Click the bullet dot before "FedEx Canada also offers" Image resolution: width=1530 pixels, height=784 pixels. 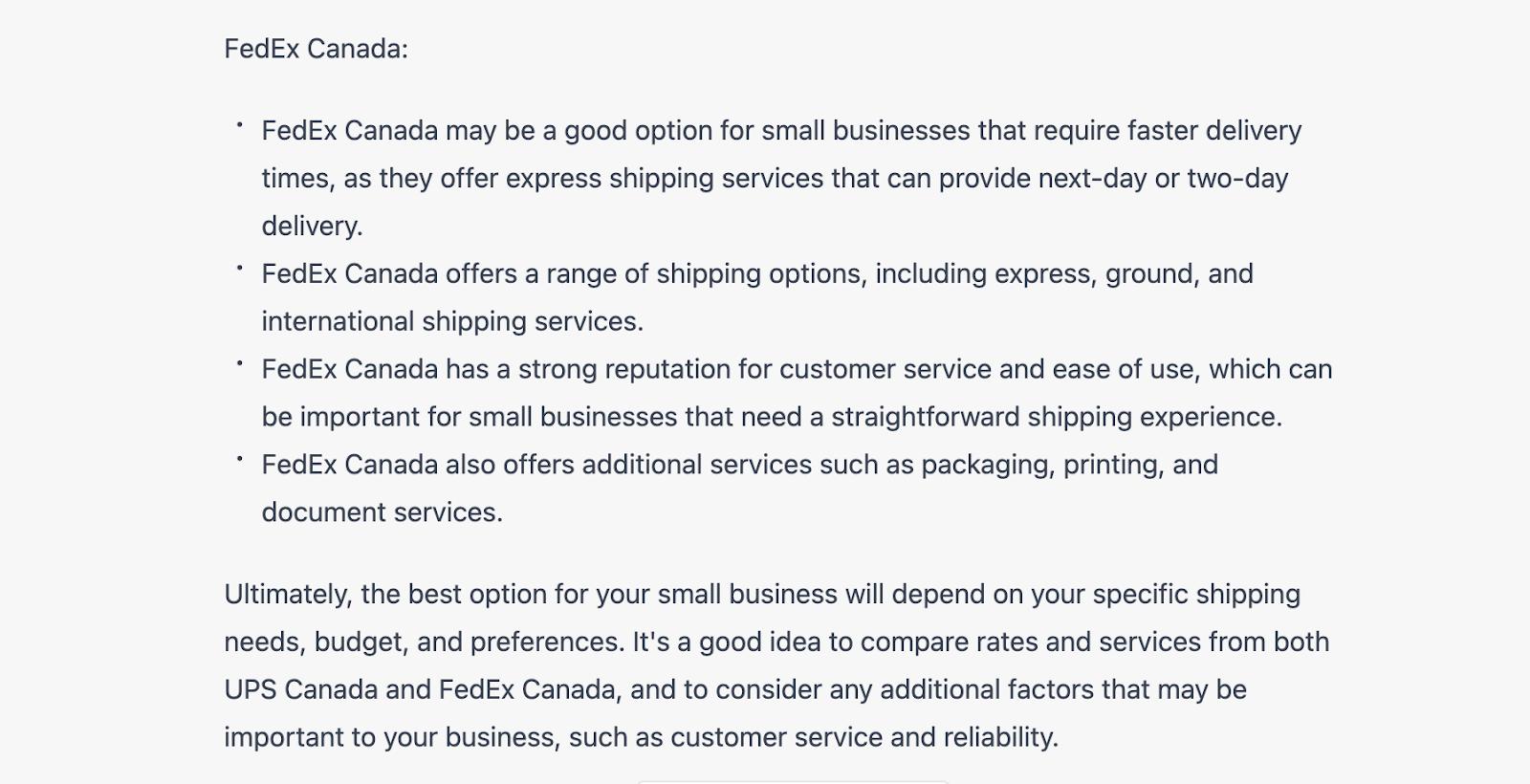[240, 459]
